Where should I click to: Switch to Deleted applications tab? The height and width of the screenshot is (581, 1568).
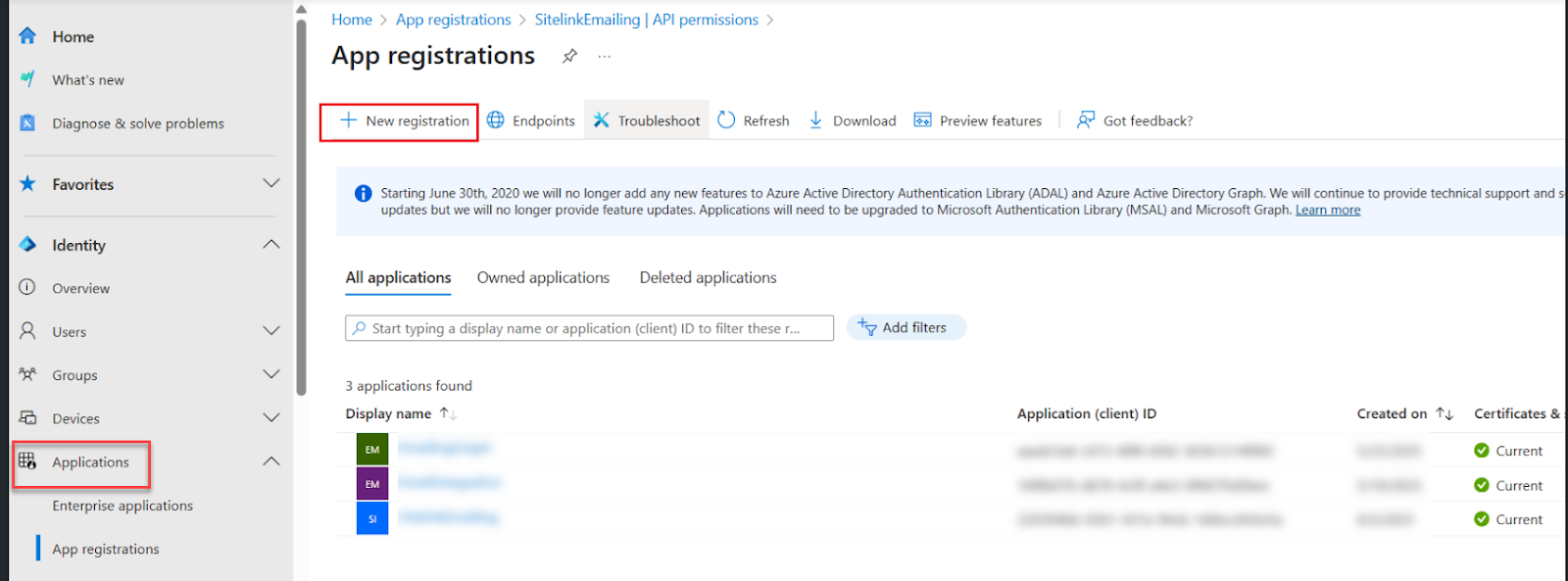click(708, 278)
